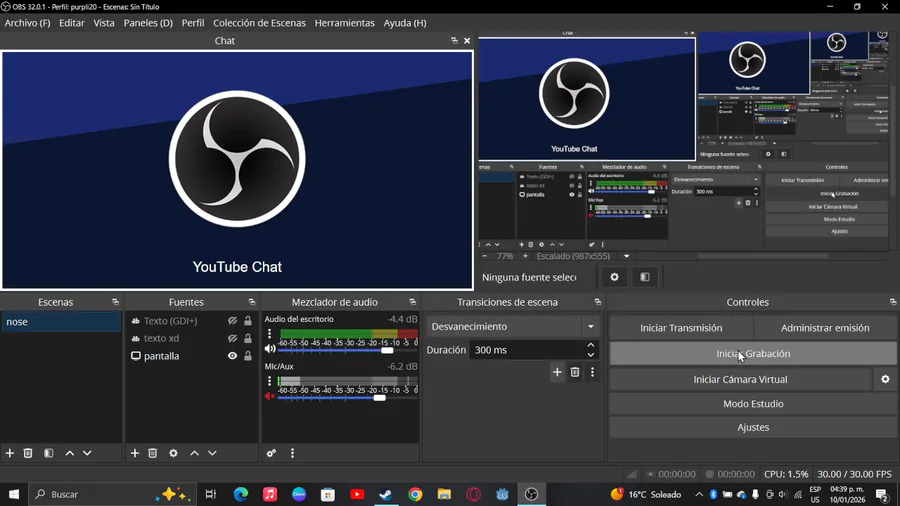Image resolution: width=900 pixels, height=506 pixels.
Task: Increase transition duration with up arrow
Action: [x=591, y=345]
